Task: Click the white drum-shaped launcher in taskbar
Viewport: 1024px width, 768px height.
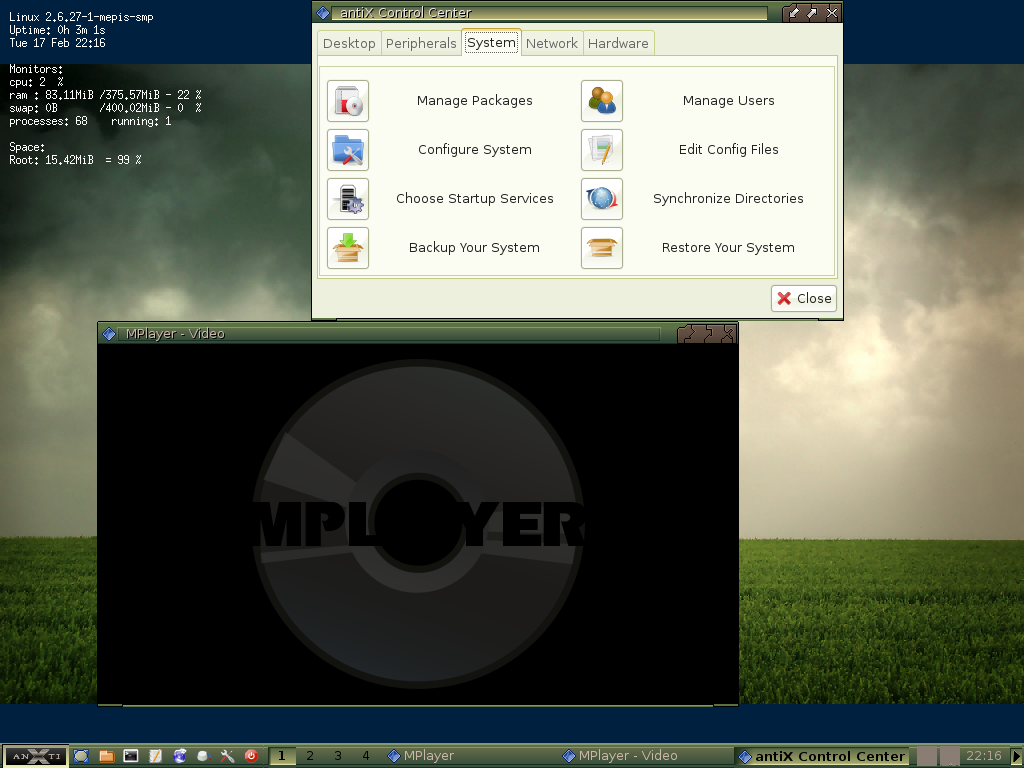Action: [203, 756]
